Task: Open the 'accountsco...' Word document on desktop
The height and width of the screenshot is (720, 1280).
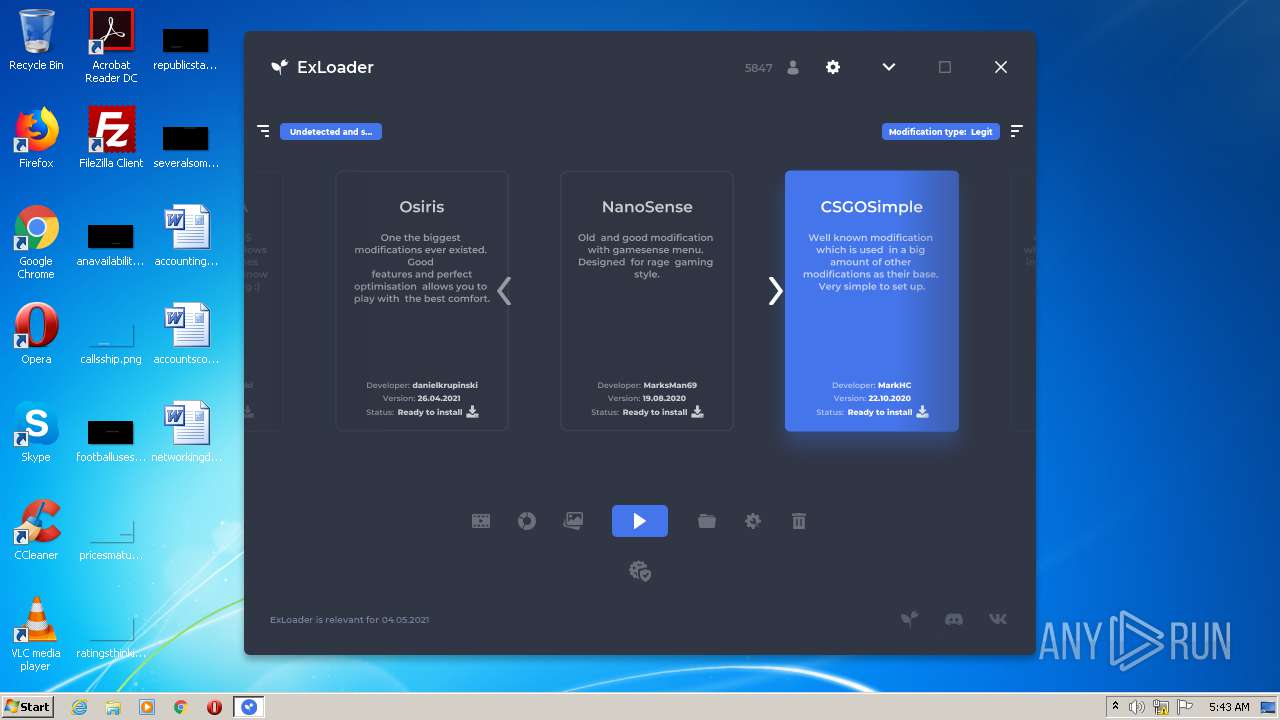Action: tap(186, 334)
